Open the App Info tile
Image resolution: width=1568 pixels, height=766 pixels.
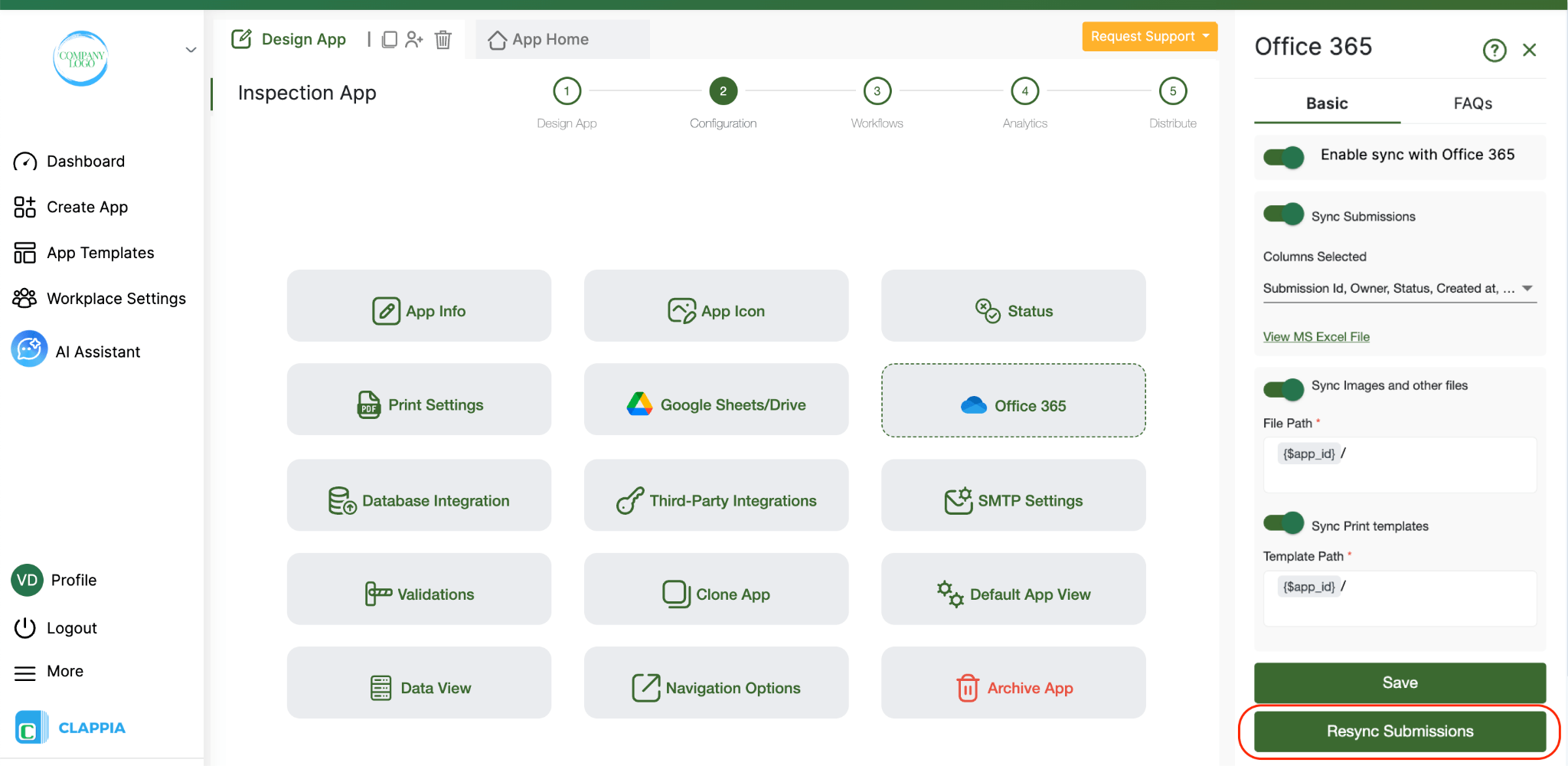click(x=419, y=306)
